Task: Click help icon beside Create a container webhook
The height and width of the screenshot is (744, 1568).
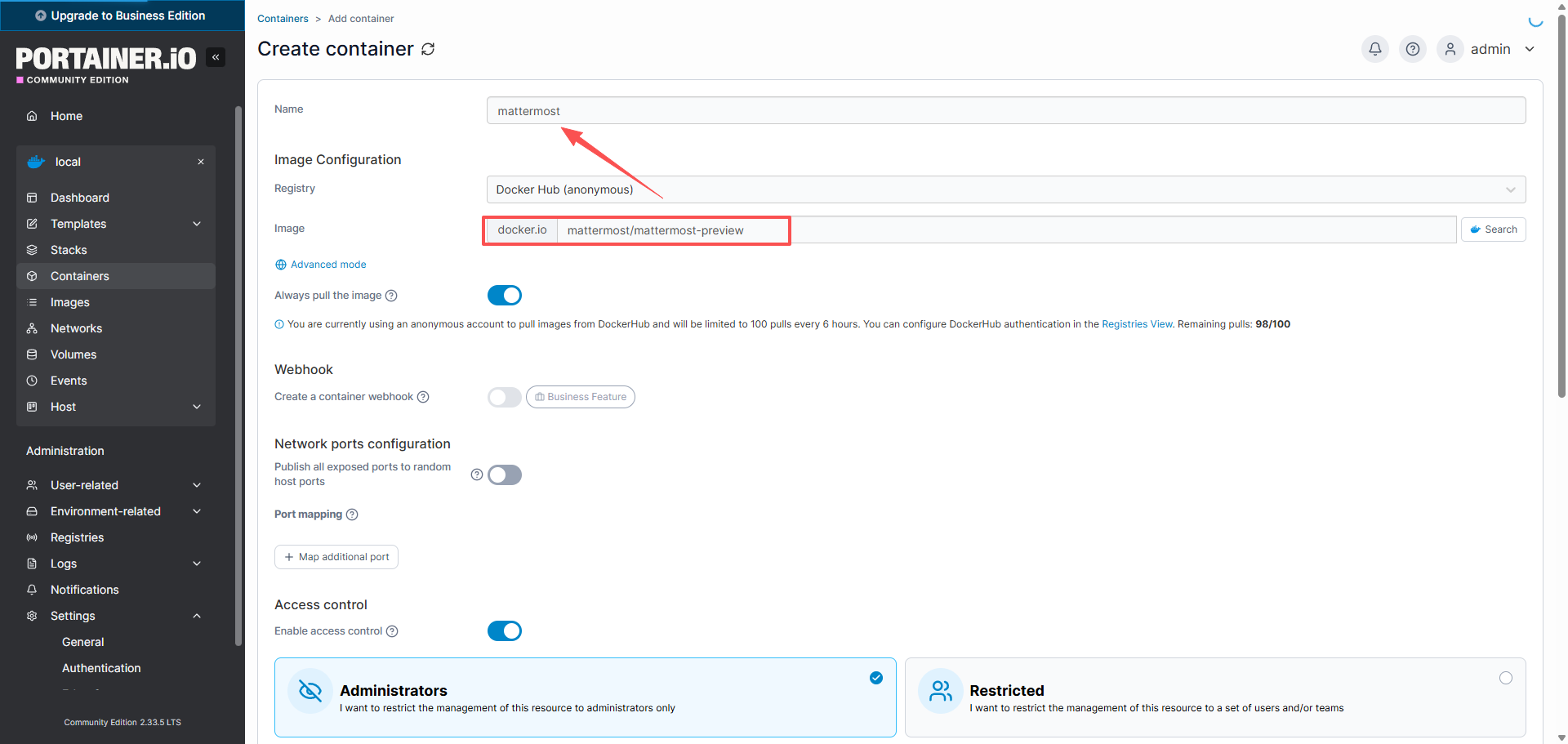Action: 423,397
